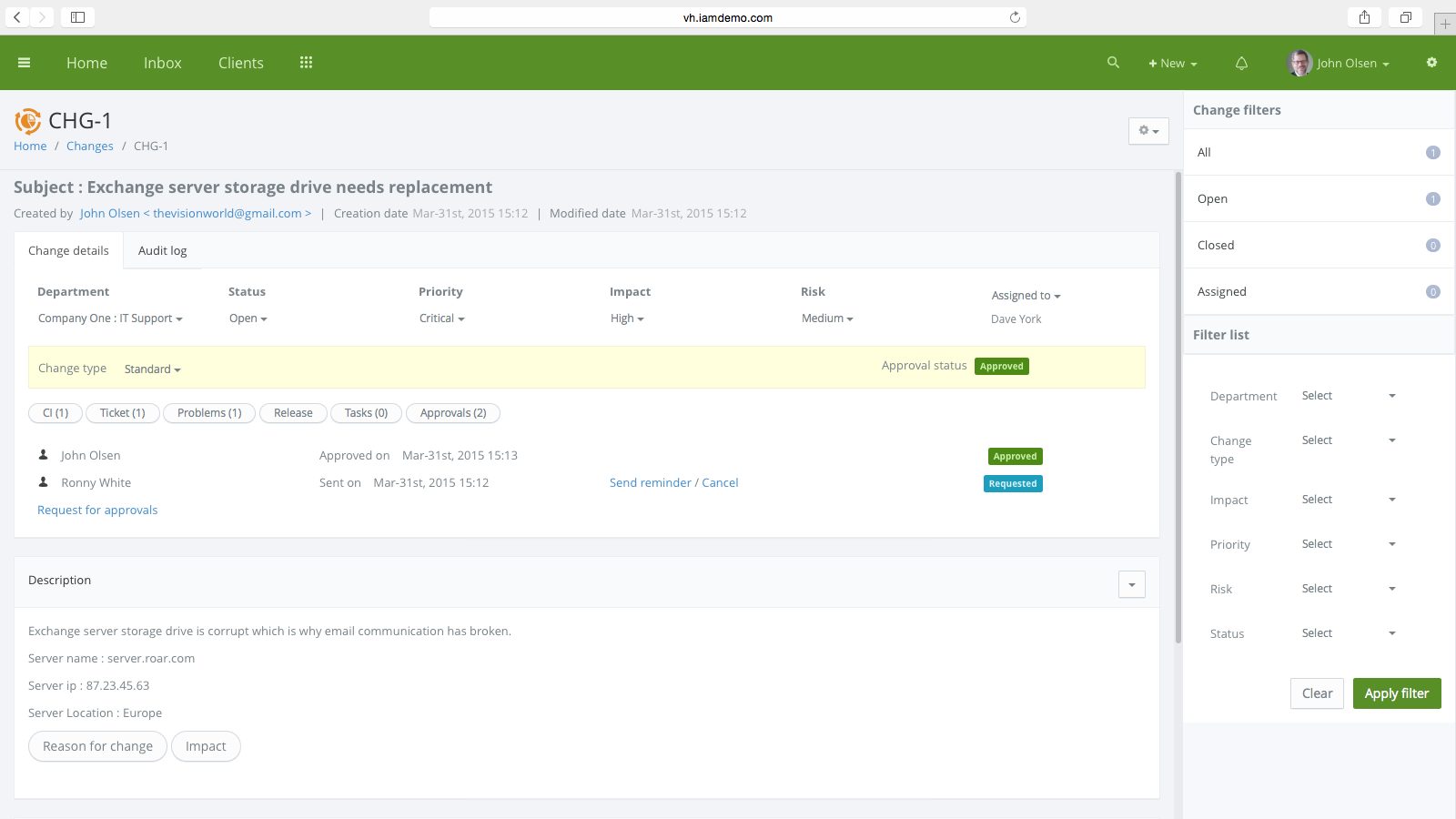The height and width of the screenshot is (819, 1456).
Task: Click the person icon beside John Olsen approver
Action: coord(43,455)
